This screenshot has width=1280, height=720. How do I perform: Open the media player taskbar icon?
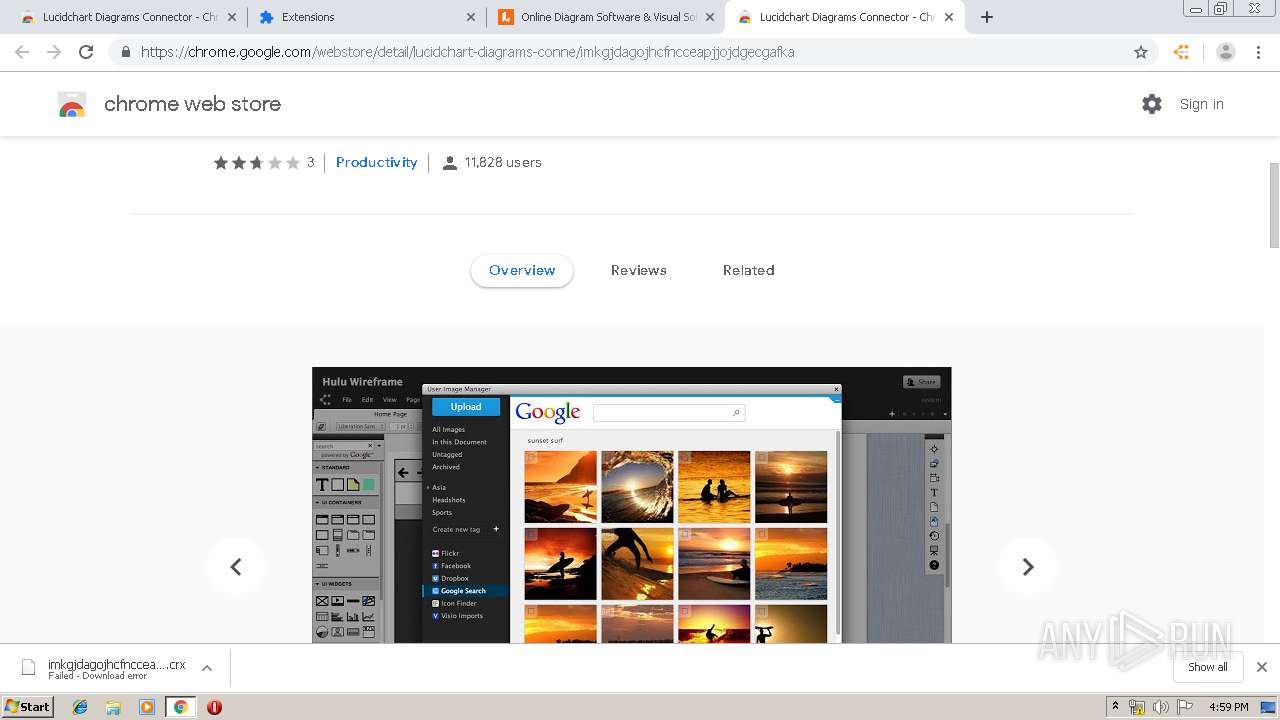point(147,707)
